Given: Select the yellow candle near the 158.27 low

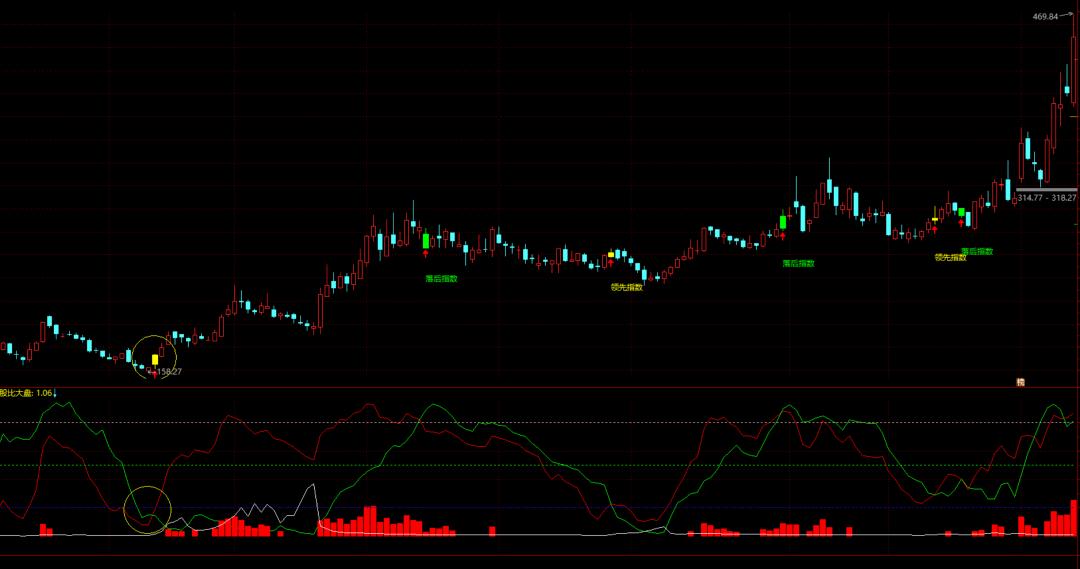Looking at the screenshot, I should tap(155, 360).
